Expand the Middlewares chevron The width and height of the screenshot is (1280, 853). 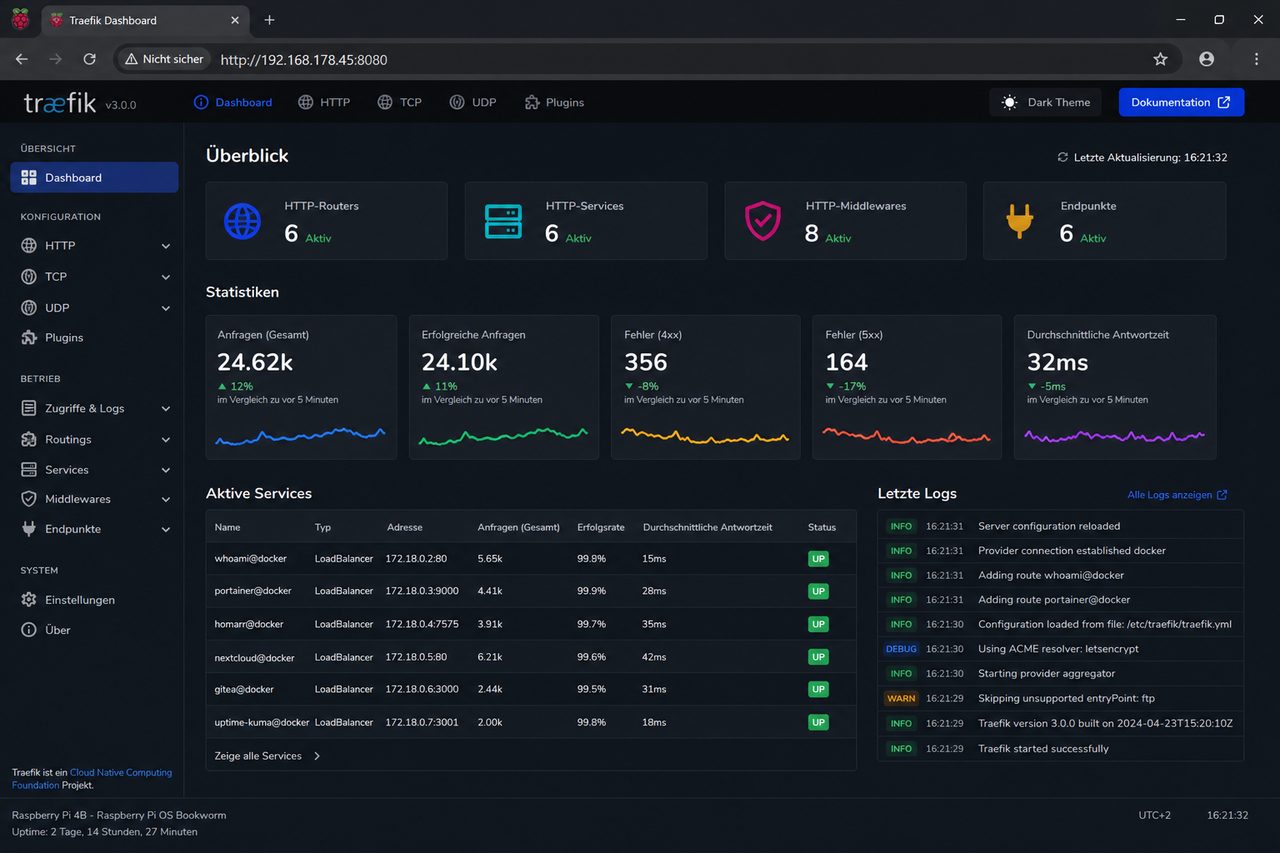coord(166,500)
